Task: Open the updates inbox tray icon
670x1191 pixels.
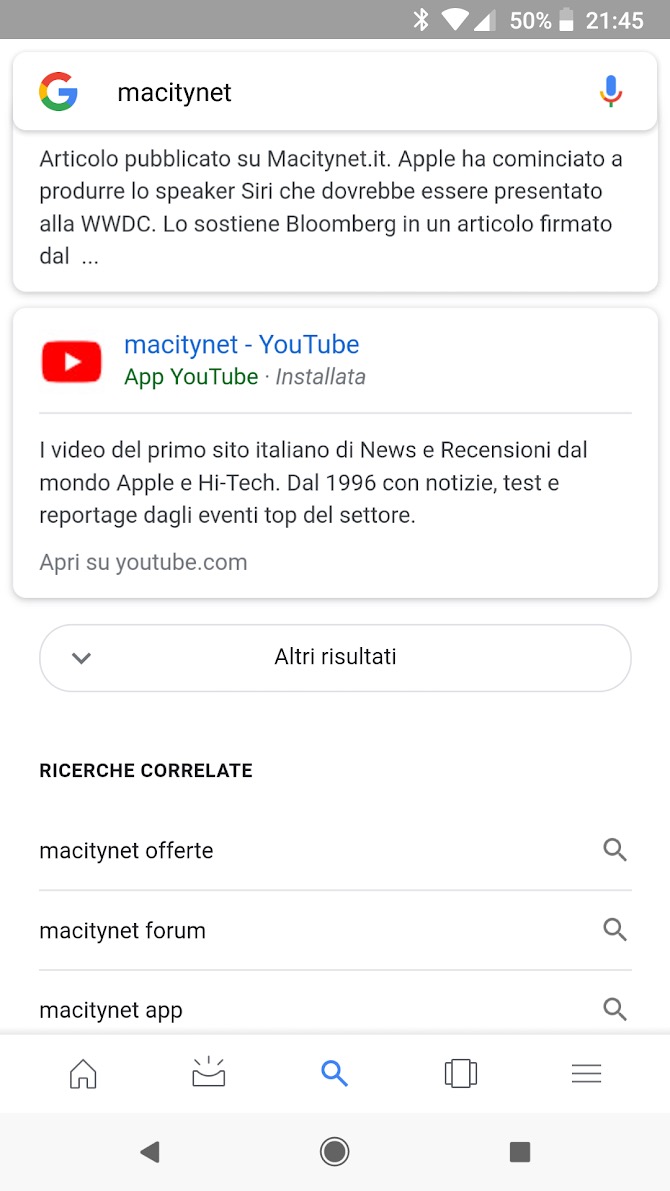Action: tap(208, 1073)
